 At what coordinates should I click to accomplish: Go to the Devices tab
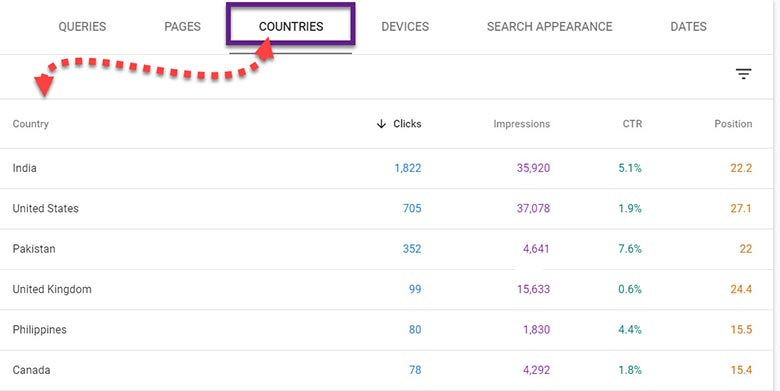pos(405,26)
